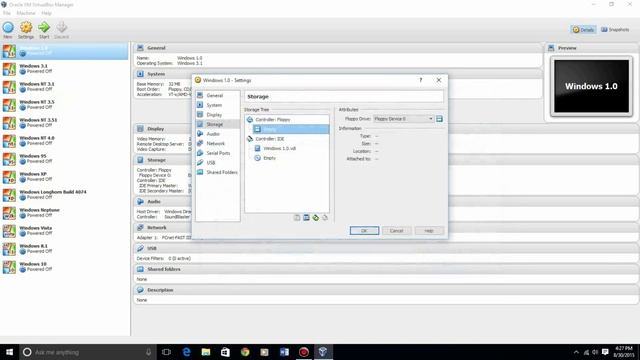640x360 pixels.
Task: Open Task View from the taskbar
Action: point(167,352)
